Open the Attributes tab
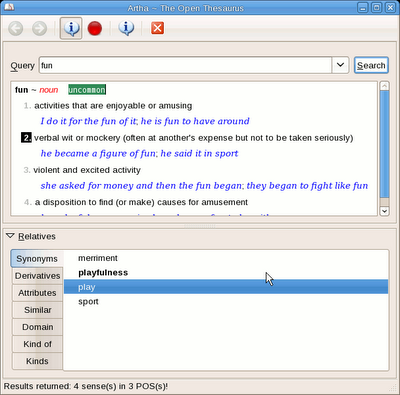This screenshot has height=395, width=400. [x=37, y=293]
